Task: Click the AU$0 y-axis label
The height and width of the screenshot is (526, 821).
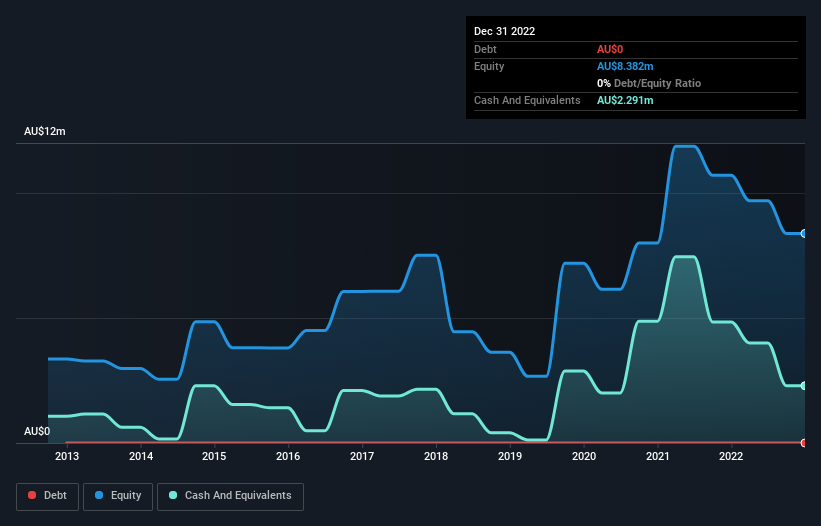Action: coord(37,431)
